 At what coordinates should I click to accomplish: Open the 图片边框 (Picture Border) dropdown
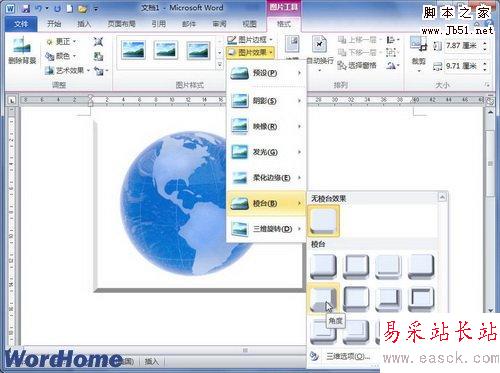249,40
